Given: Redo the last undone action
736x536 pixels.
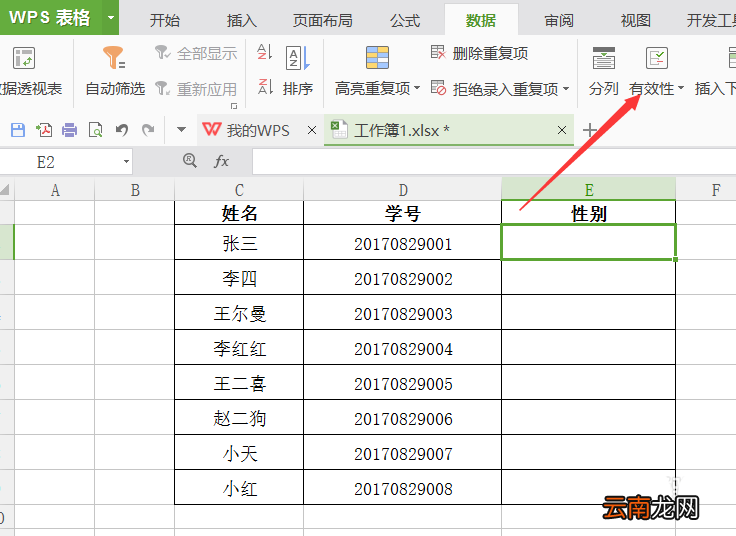Looking at the screenshot, I should click(x=148, y=130).
